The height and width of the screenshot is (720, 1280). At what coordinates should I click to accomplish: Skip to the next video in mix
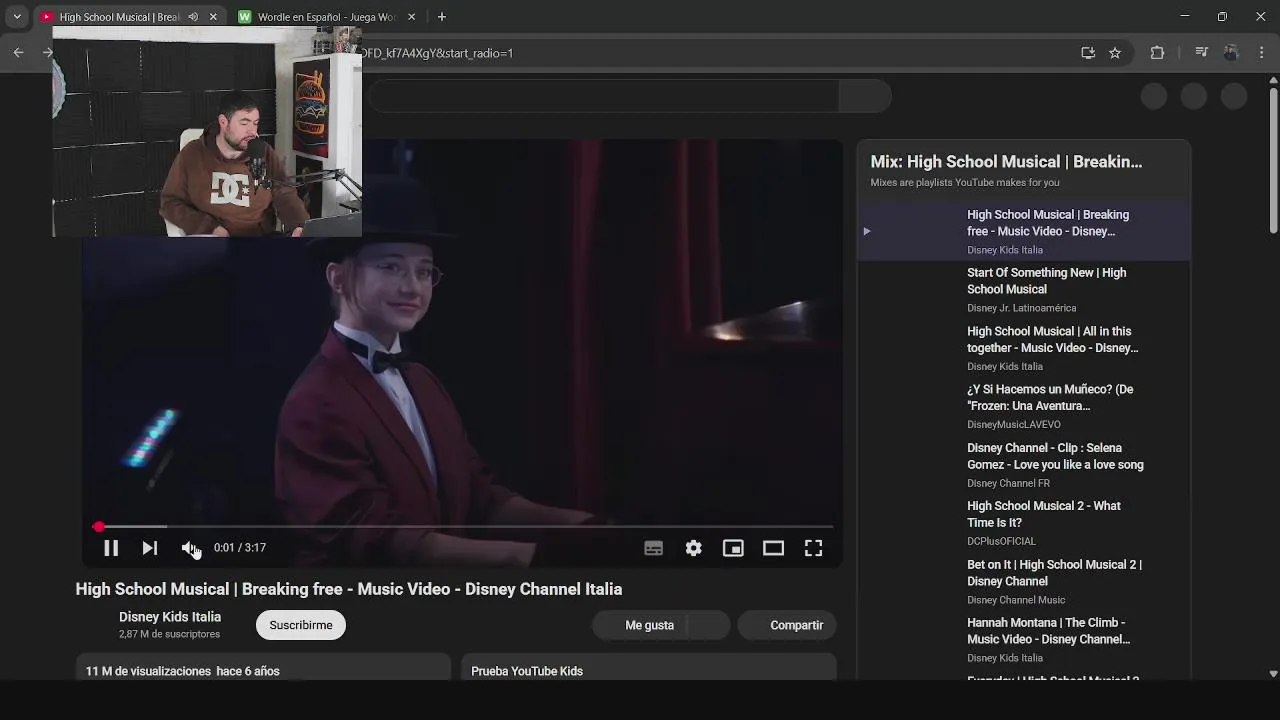[150, 548]
